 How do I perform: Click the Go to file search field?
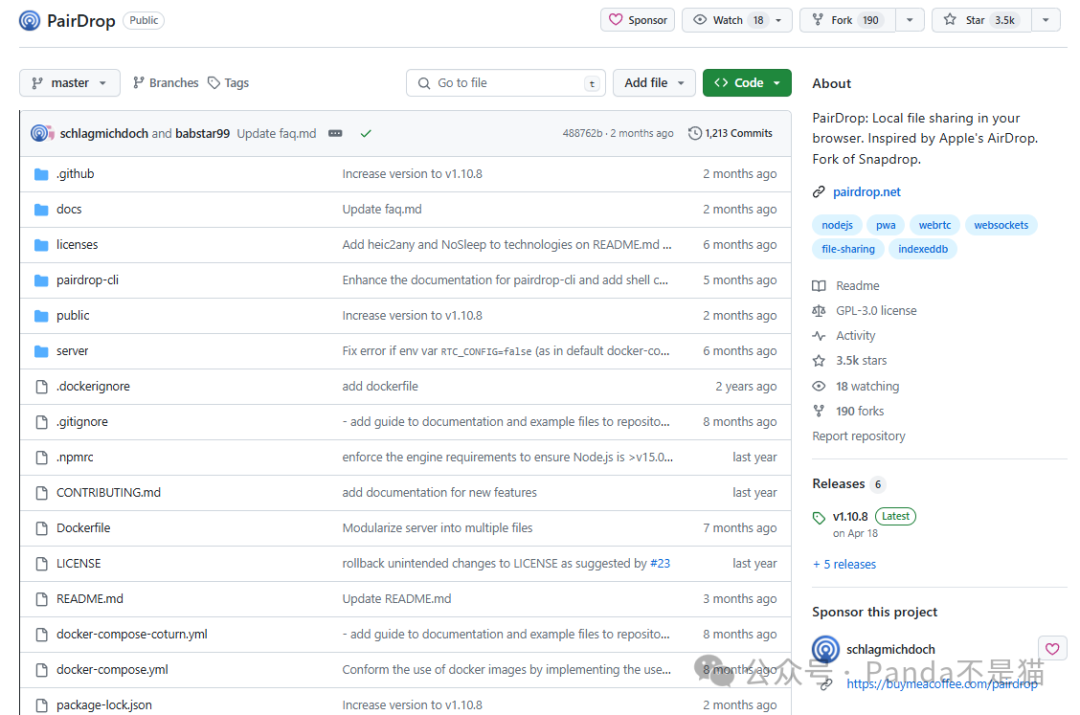point(506,83)
